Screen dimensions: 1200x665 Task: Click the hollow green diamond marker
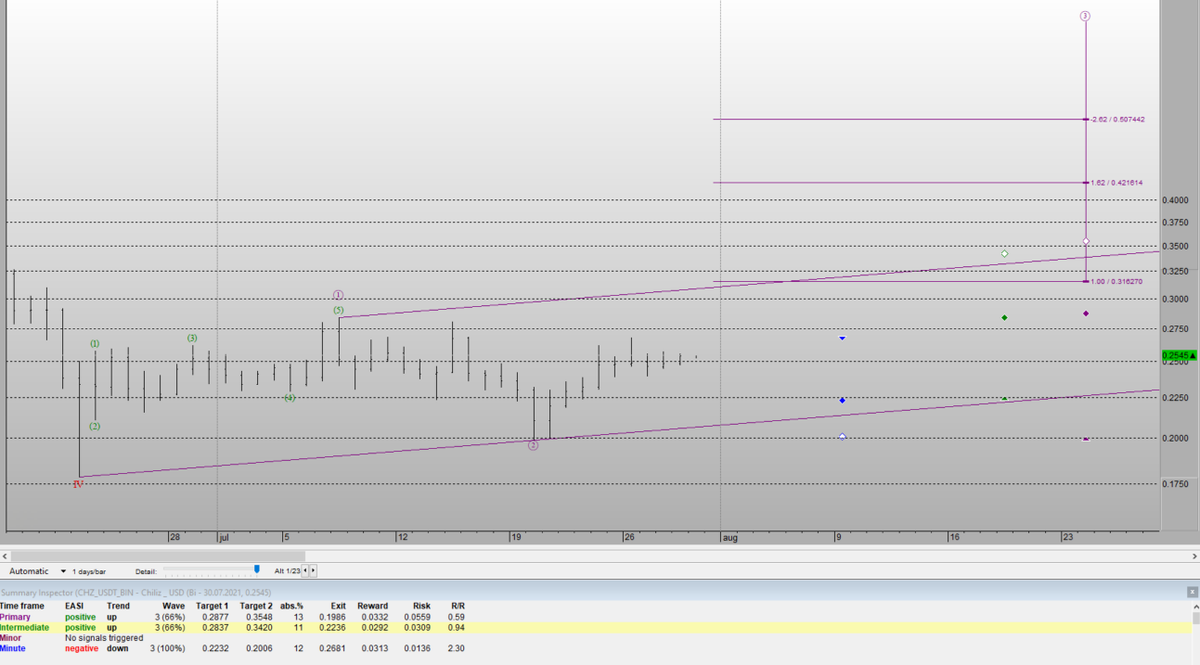point(1004,253)
